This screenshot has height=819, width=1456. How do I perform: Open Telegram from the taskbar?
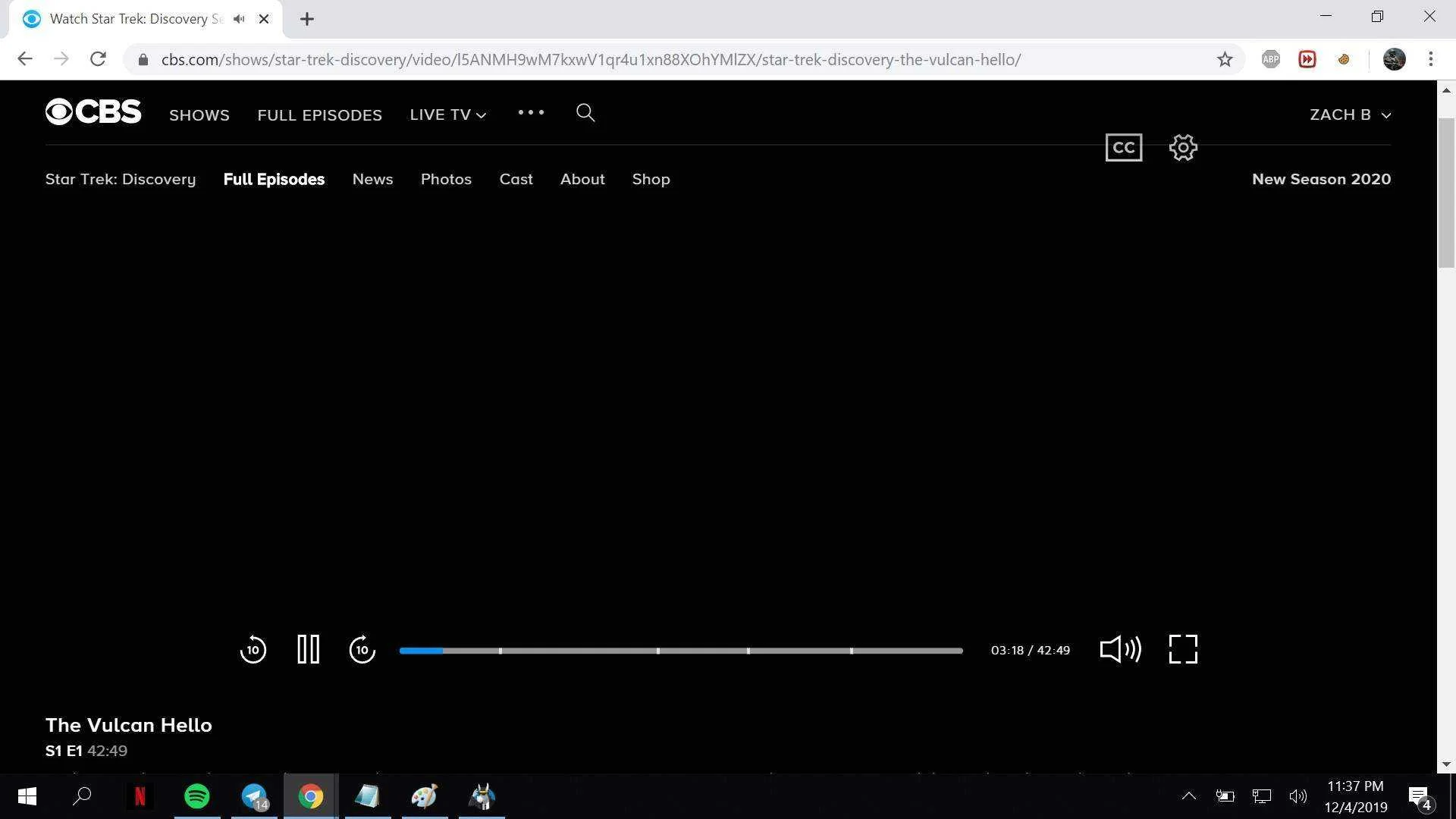point(254,796)
